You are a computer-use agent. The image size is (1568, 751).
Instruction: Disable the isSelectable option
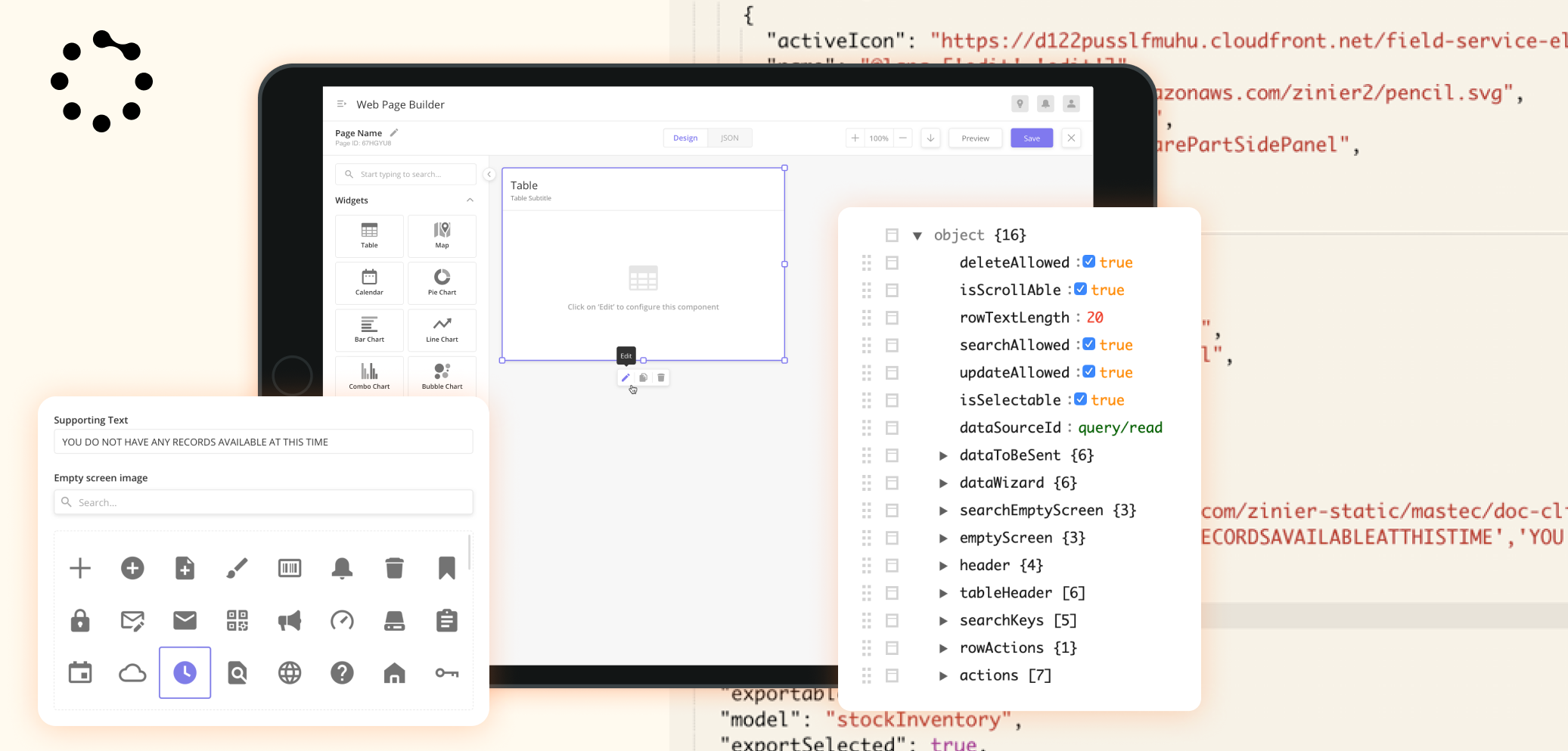(x=1080, y=399)
